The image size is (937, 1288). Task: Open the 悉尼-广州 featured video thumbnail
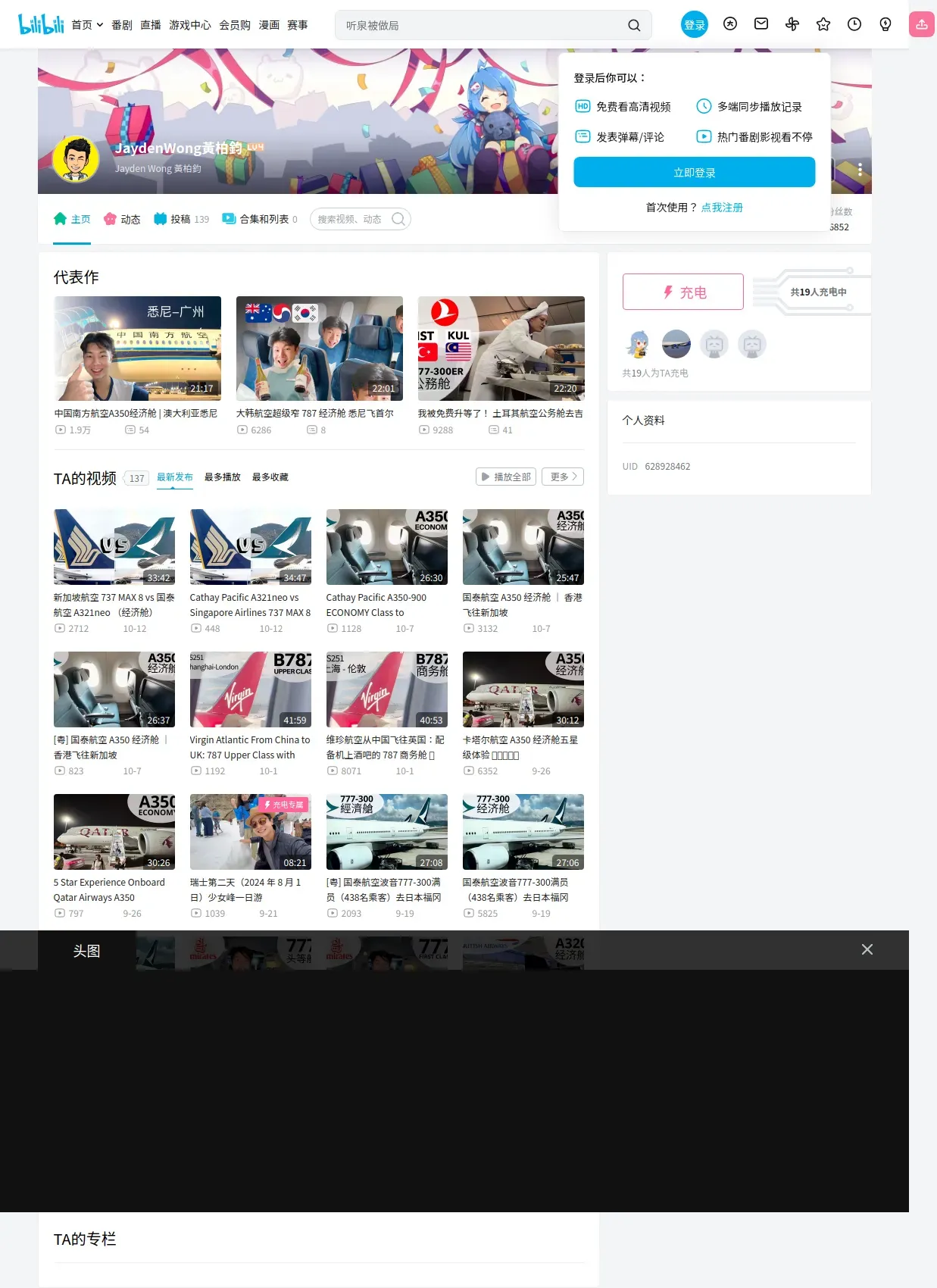click(137, 348)
